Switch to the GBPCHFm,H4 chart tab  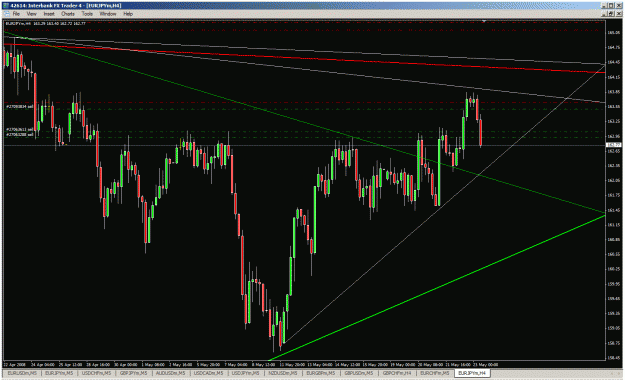coord(397,373)
